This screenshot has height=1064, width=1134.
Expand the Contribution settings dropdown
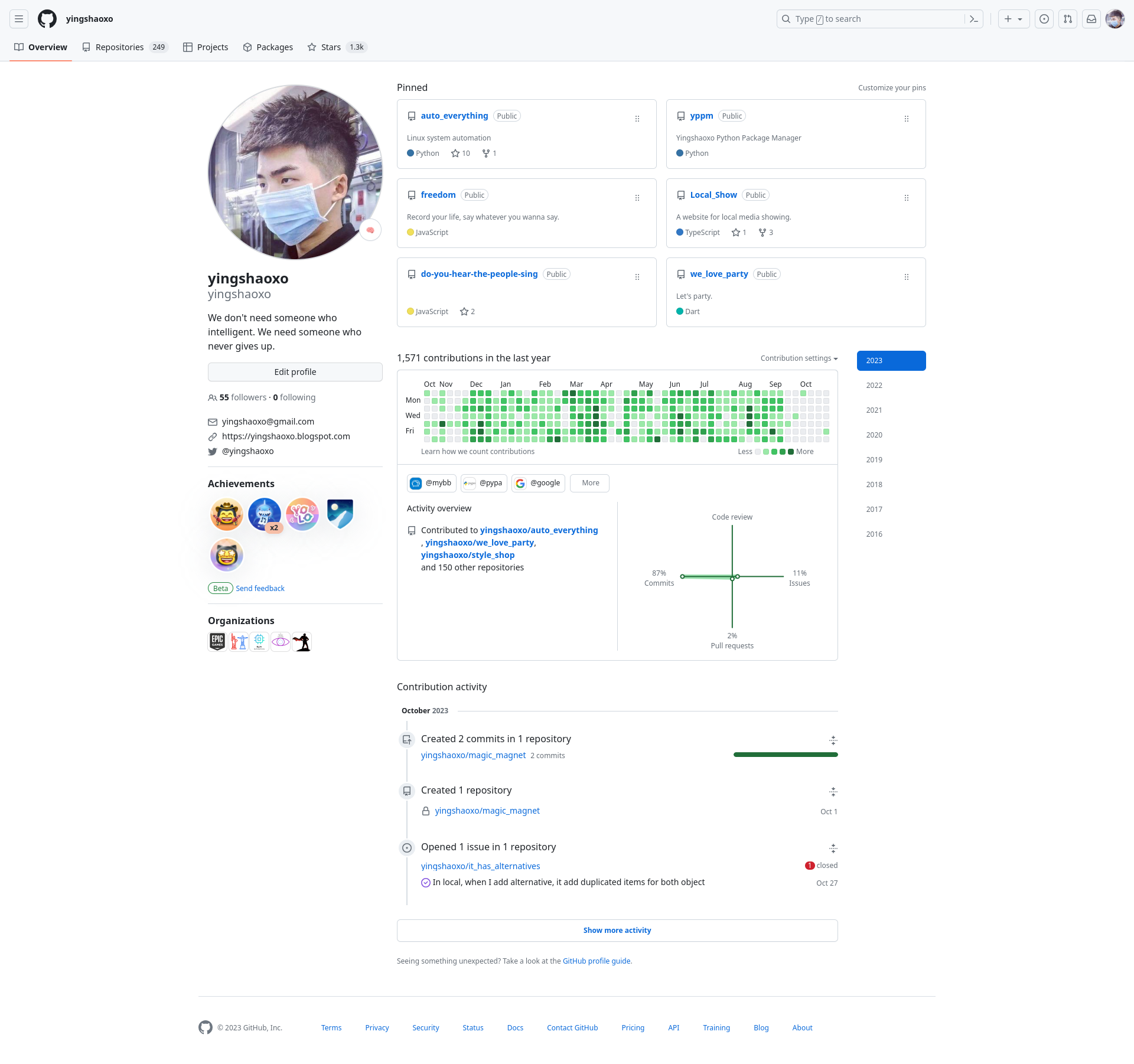pyautogui.click(x=798, y=359)
